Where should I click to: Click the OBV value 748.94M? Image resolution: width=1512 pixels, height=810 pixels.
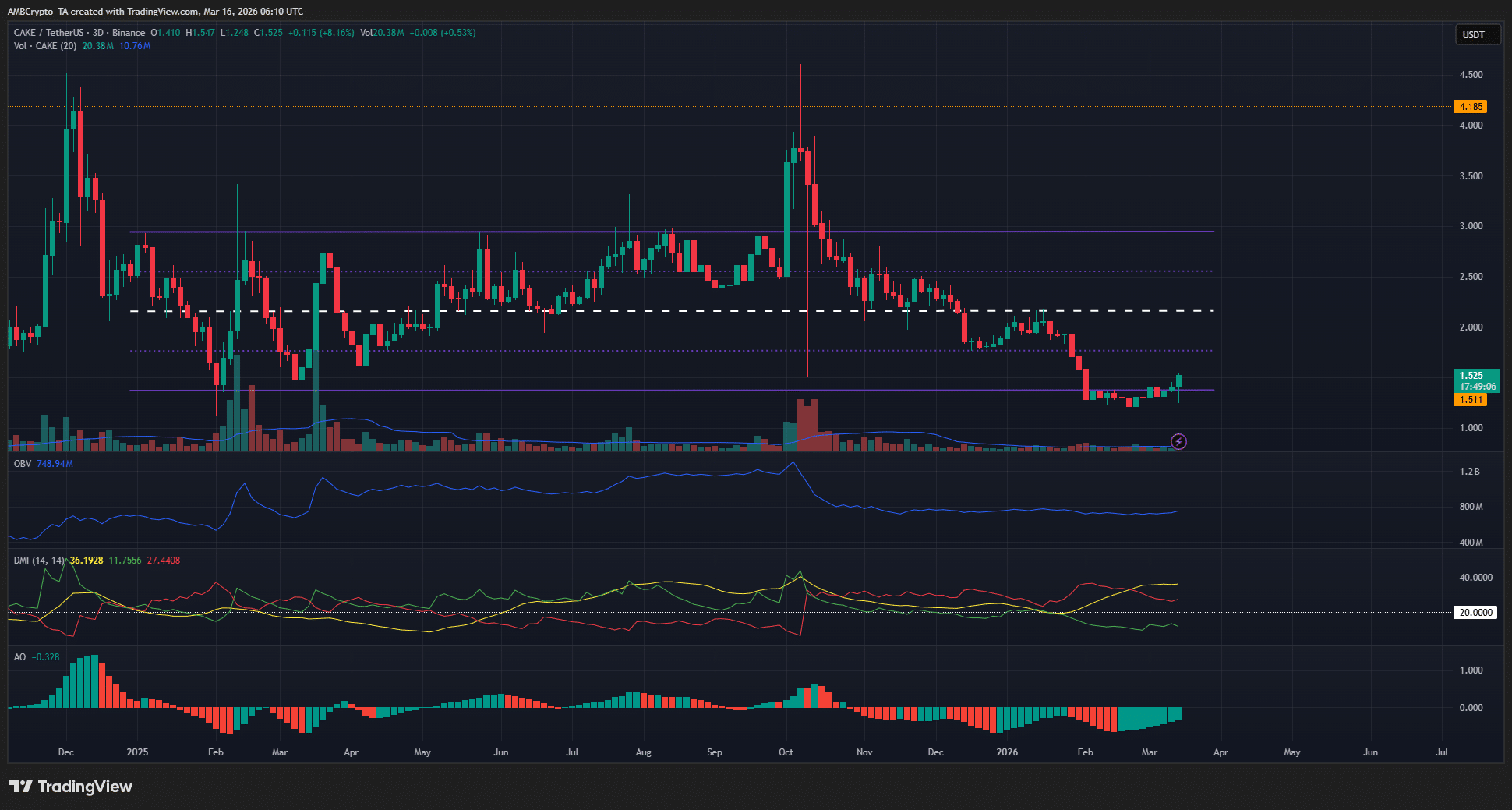click(x=55, y=464)
